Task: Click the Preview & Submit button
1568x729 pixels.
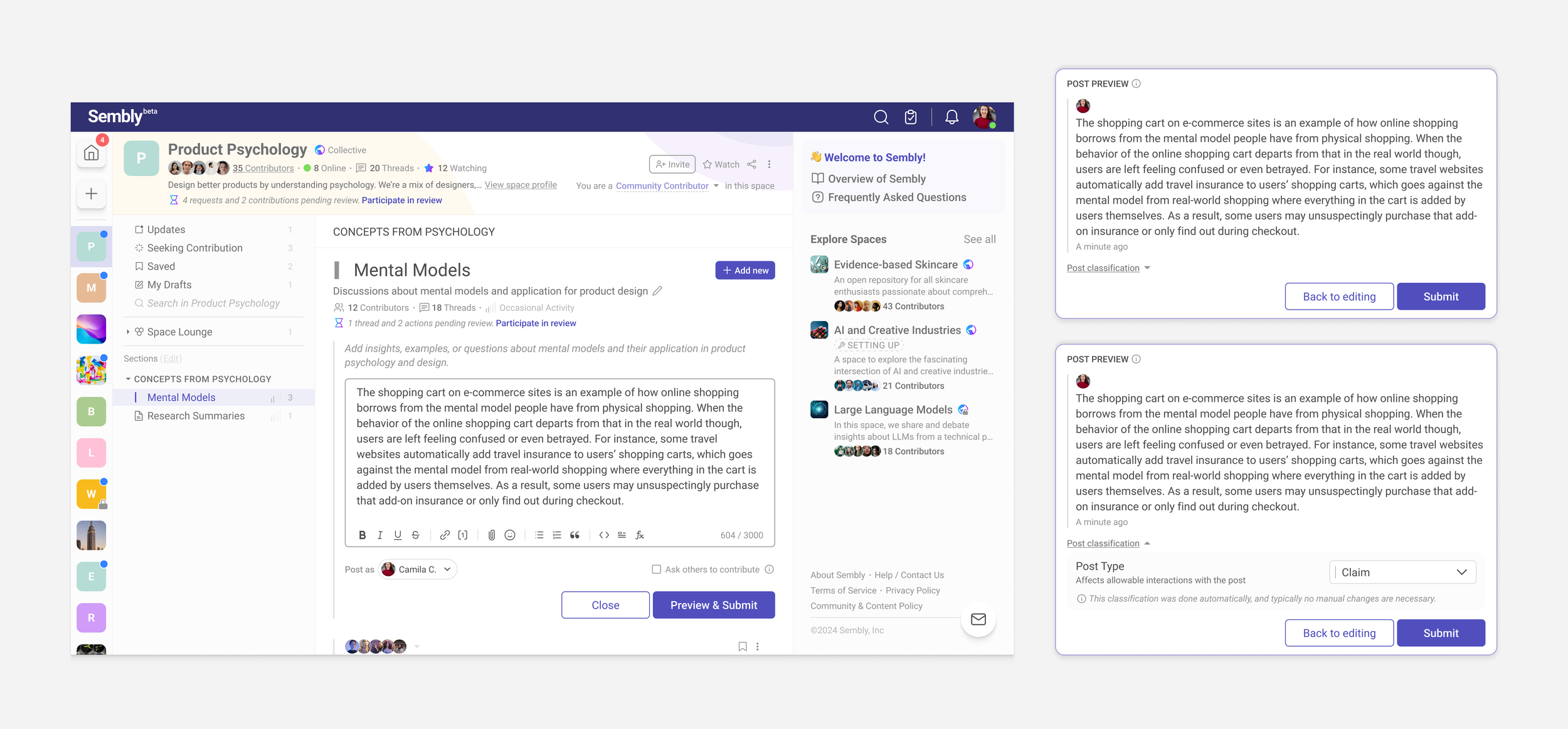Action: [x=713, y=605]
